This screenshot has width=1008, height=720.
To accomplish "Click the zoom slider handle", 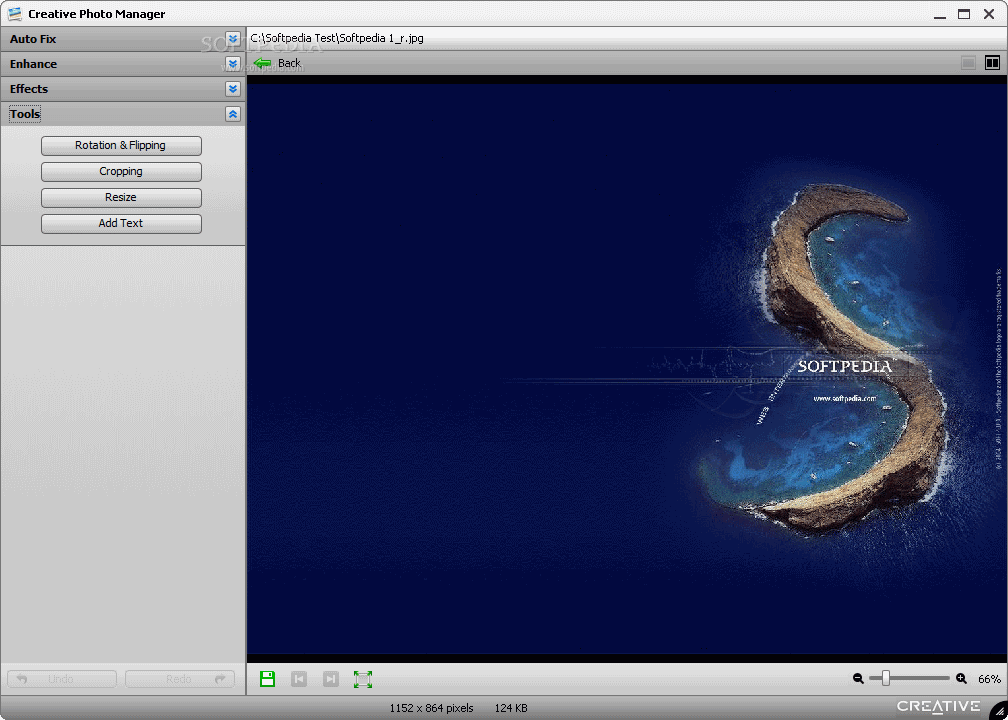I will 886,678.
